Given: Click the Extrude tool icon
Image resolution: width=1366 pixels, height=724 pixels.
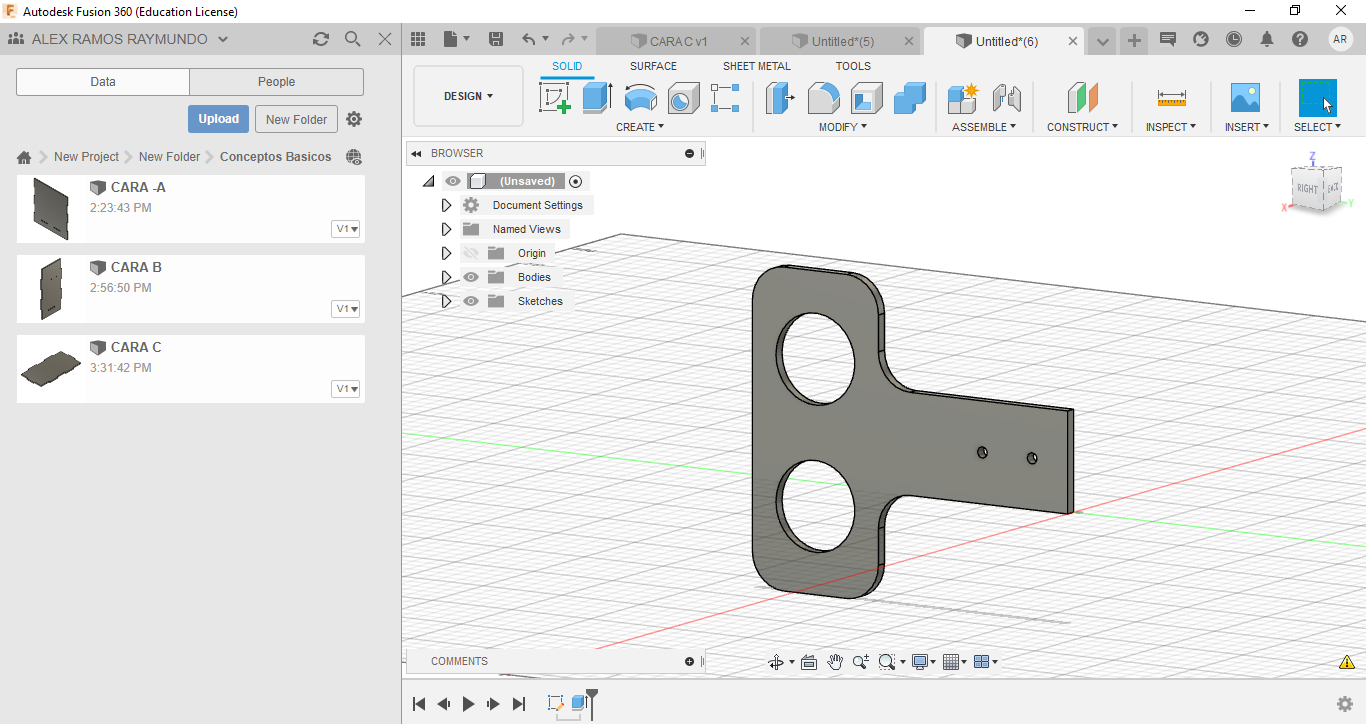Looking at the screenshot, I should (x=597, y=98).
